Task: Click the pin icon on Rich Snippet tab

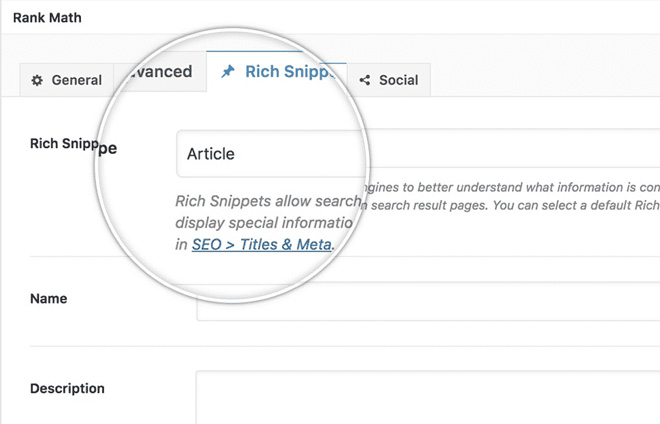Action: tap(228, 71)
